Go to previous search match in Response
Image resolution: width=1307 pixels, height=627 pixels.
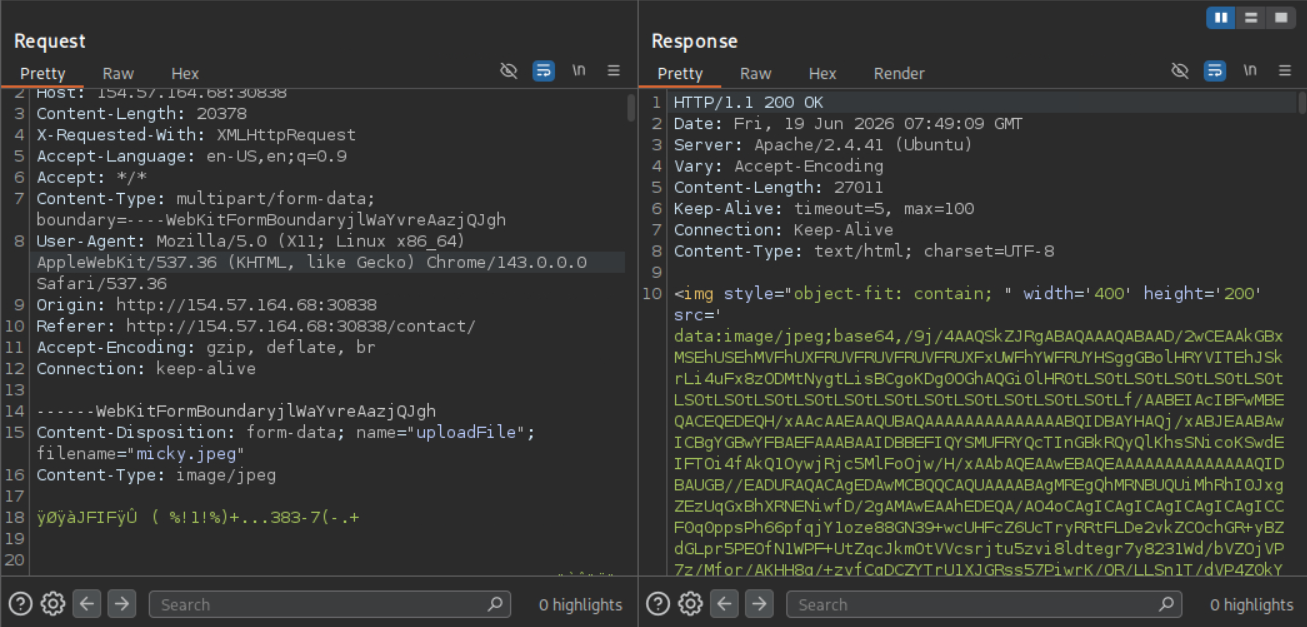[725, 603]
